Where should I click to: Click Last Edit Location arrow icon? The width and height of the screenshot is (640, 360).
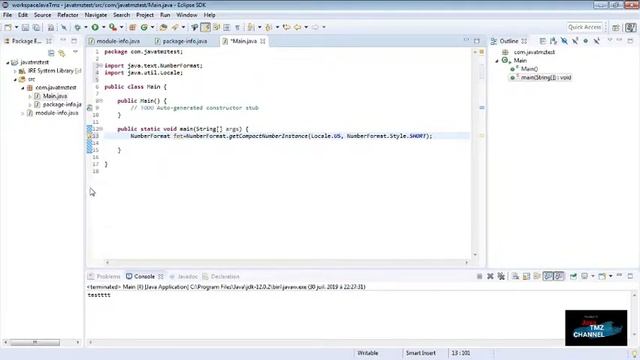[x=287, y=27]
